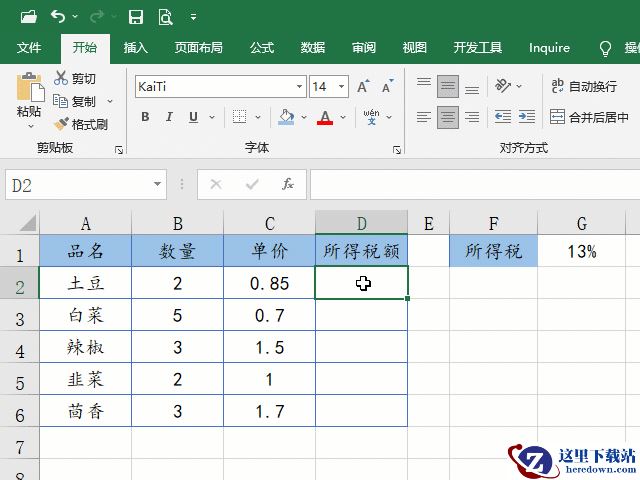Switch to the 审阅 tab
The height and width of the screenshot is (480, 640).
(x=364, y=48)
